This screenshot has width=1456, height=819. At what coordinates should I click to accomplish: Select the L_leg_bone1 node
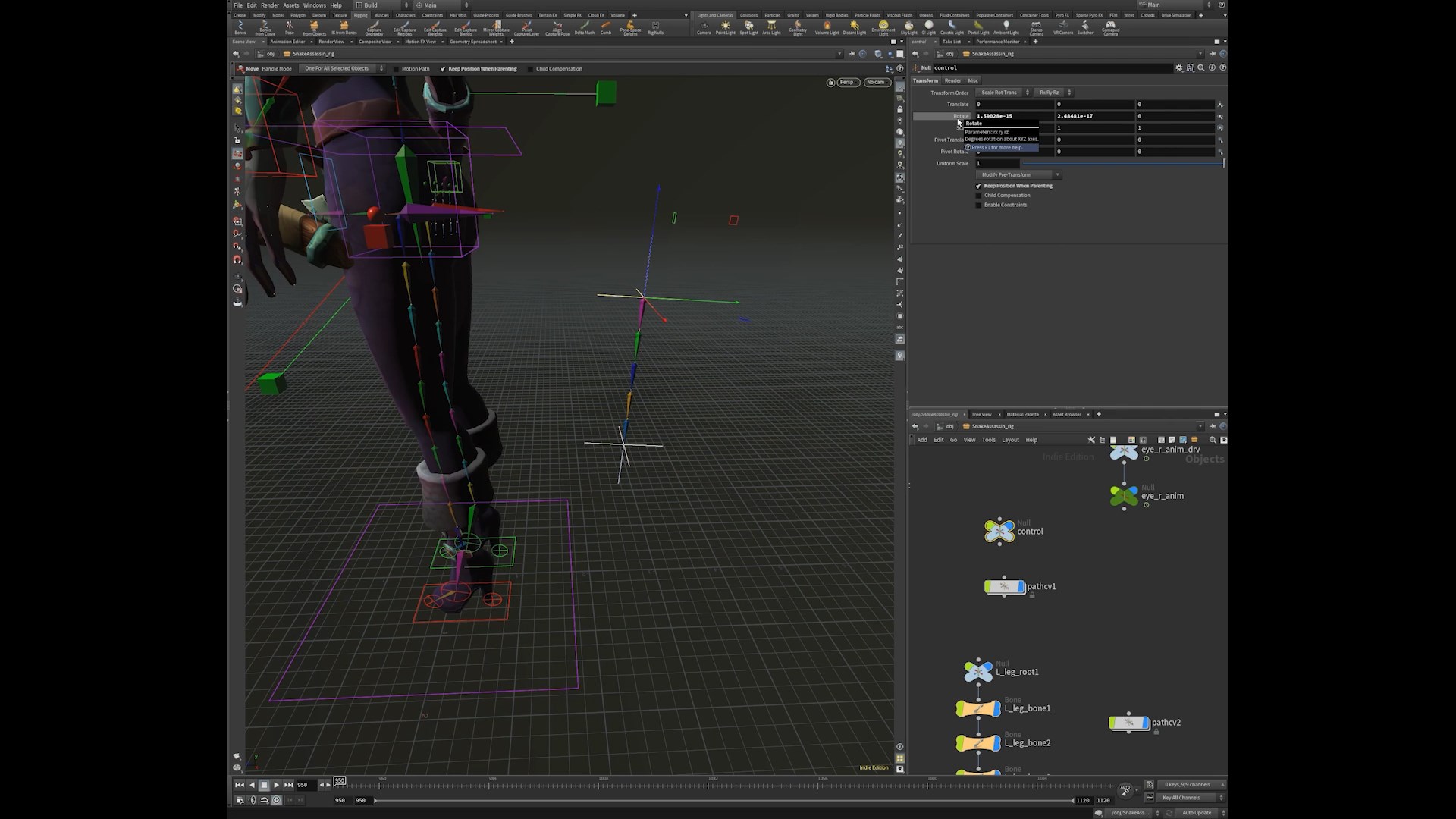pos(978,708)
